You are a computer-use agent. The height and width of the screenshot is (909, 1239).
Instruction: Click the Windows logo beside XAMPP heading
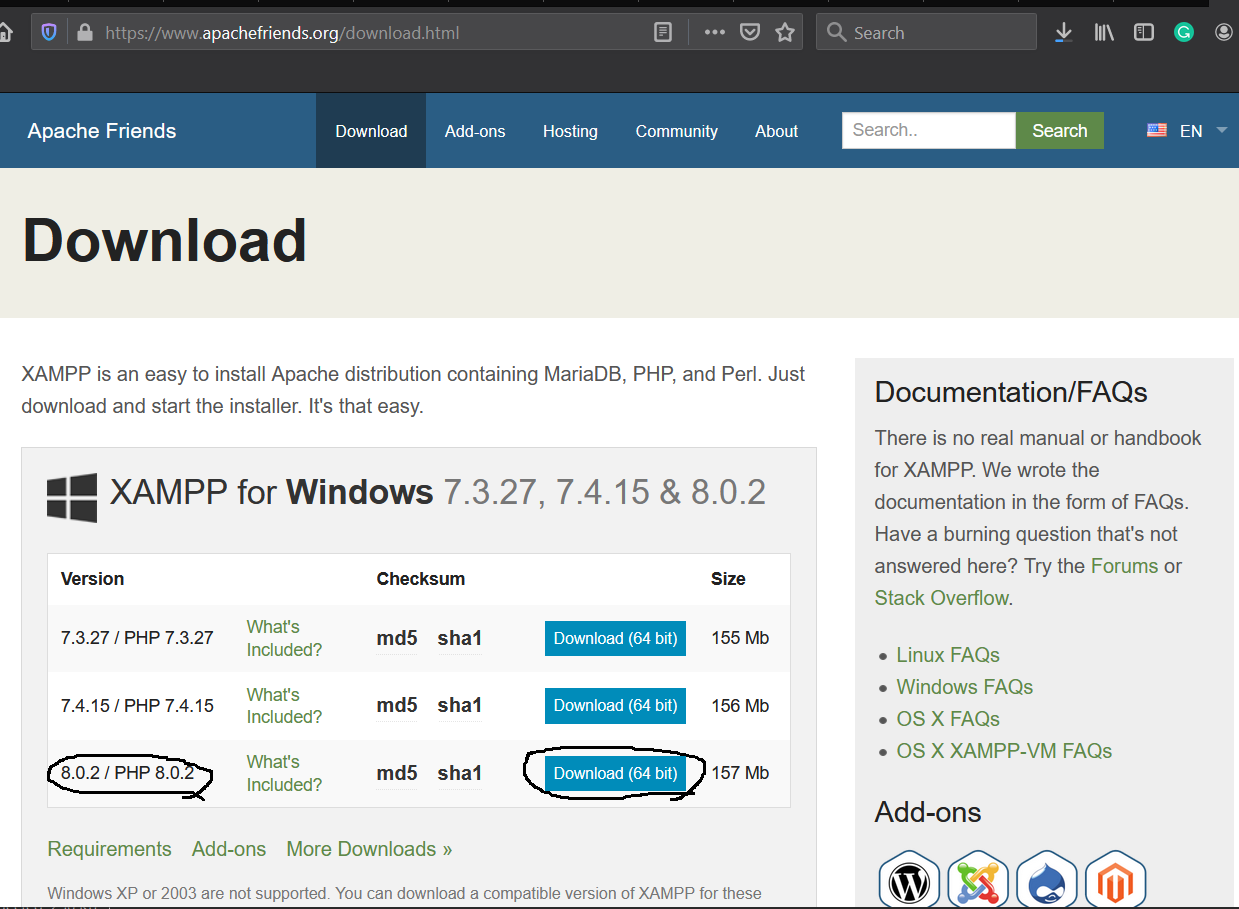[x=72, y=497]
